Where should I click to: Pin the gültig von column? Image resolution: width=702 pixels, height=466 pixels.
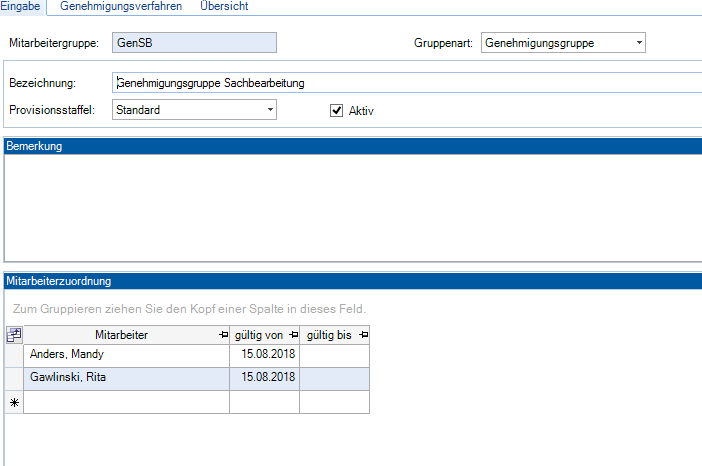[293, 335]
